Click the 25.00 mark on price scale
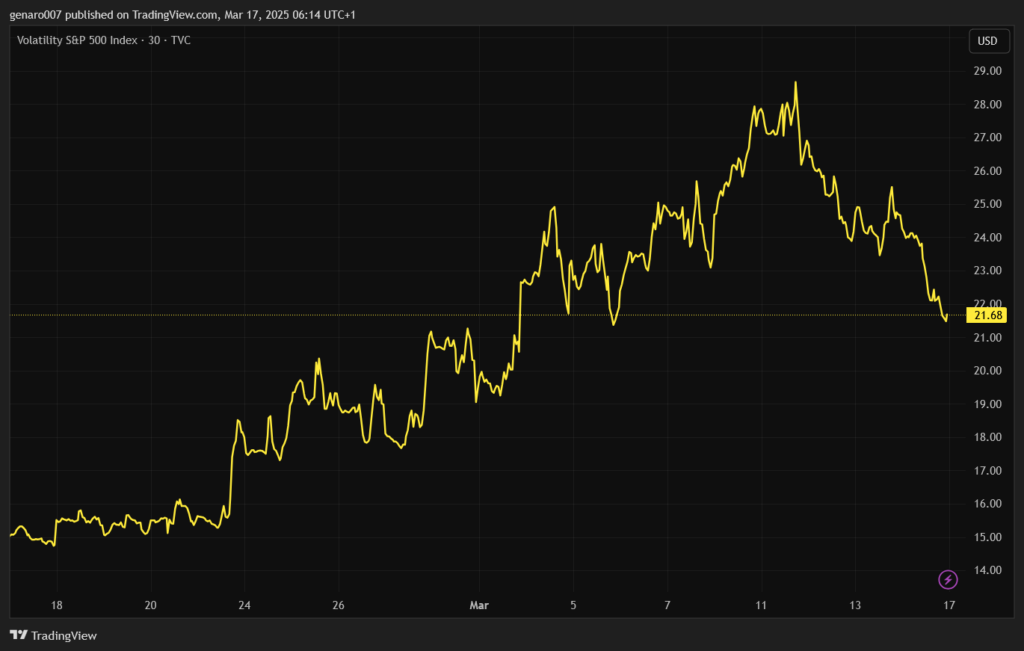The width and height of the screenshot is (1024, 651). pyautogui.click(x=987, y=204)
